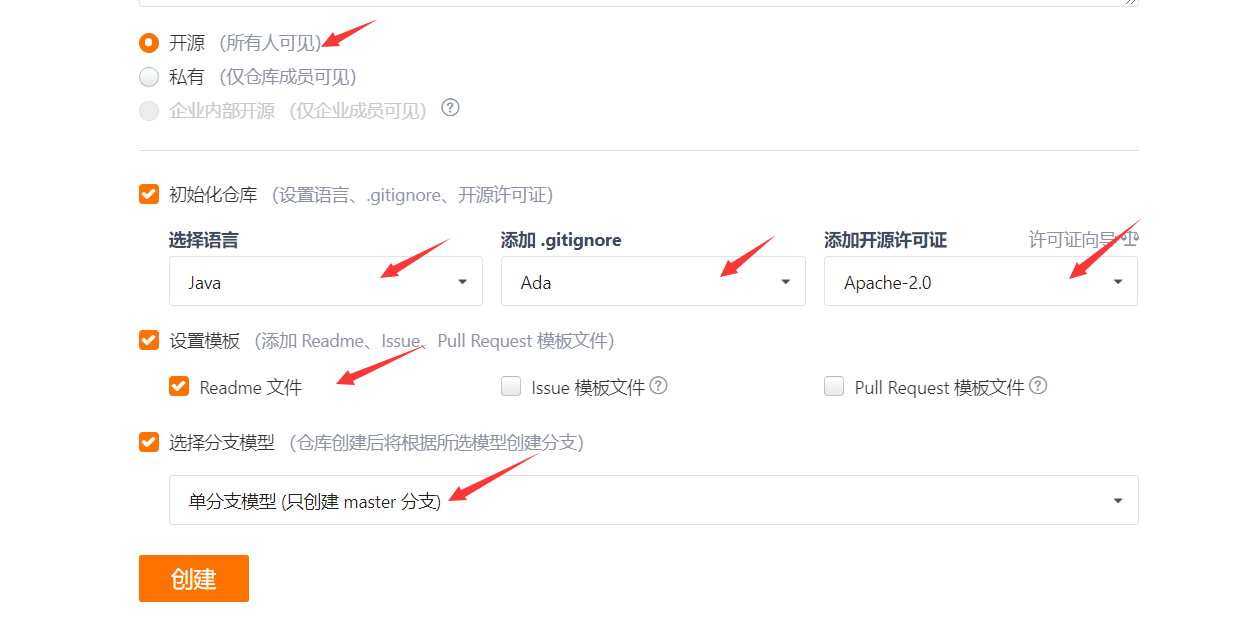The width and height of the screenshot is (1245, 633).
Task: Click help icon next to Pull Request 模板文件
Action: click(x=1038, y=385)
